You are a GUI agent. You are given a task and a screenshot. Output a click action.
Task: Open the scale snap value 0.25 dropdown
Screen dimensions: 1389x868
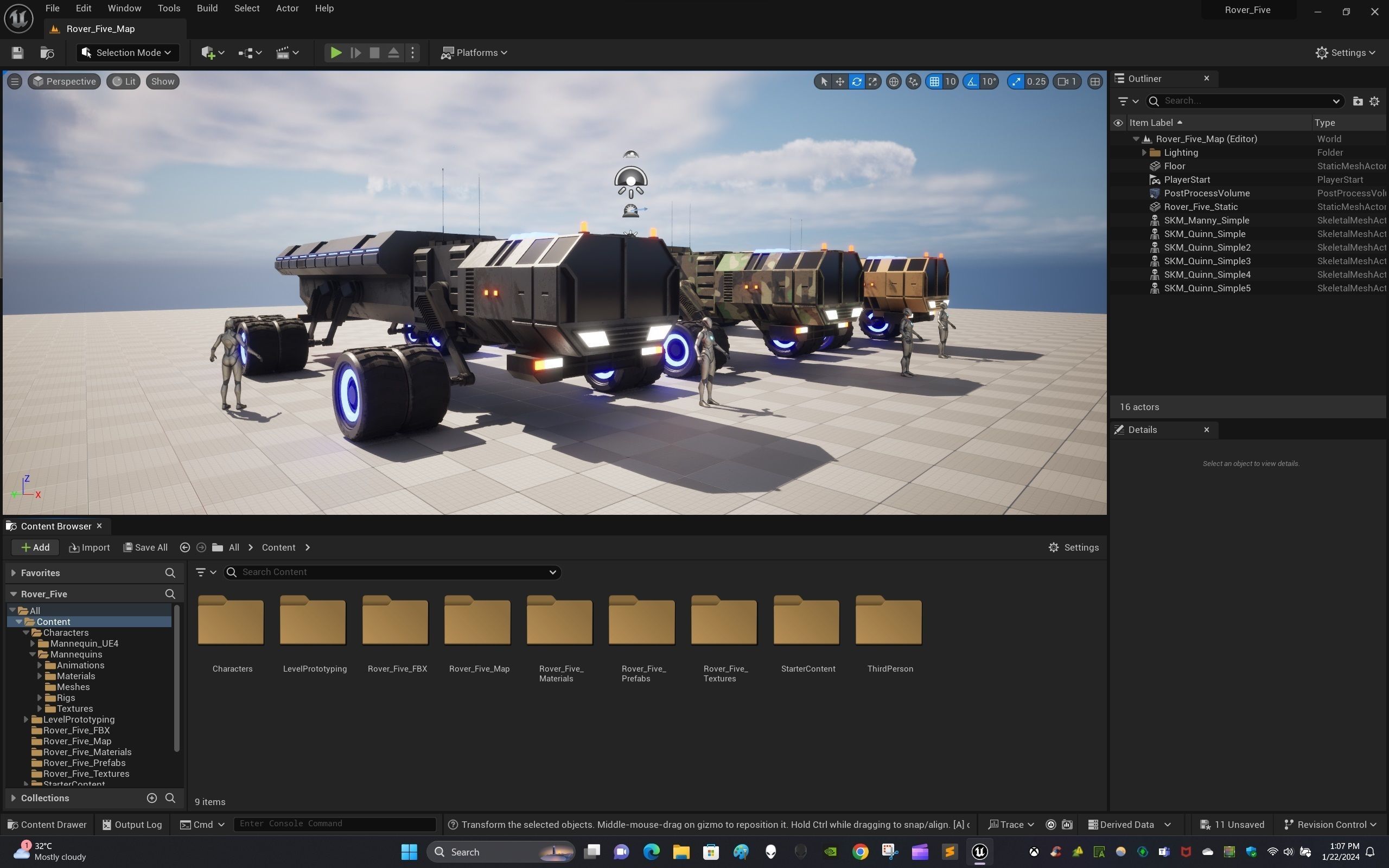click(1036, 81)
